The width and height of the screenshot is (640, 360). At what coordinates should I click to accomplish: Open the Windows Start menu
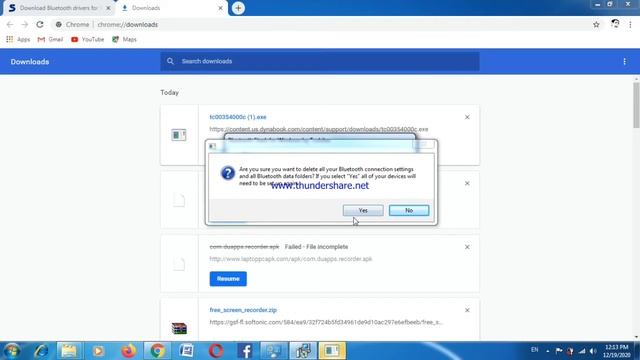12,351
